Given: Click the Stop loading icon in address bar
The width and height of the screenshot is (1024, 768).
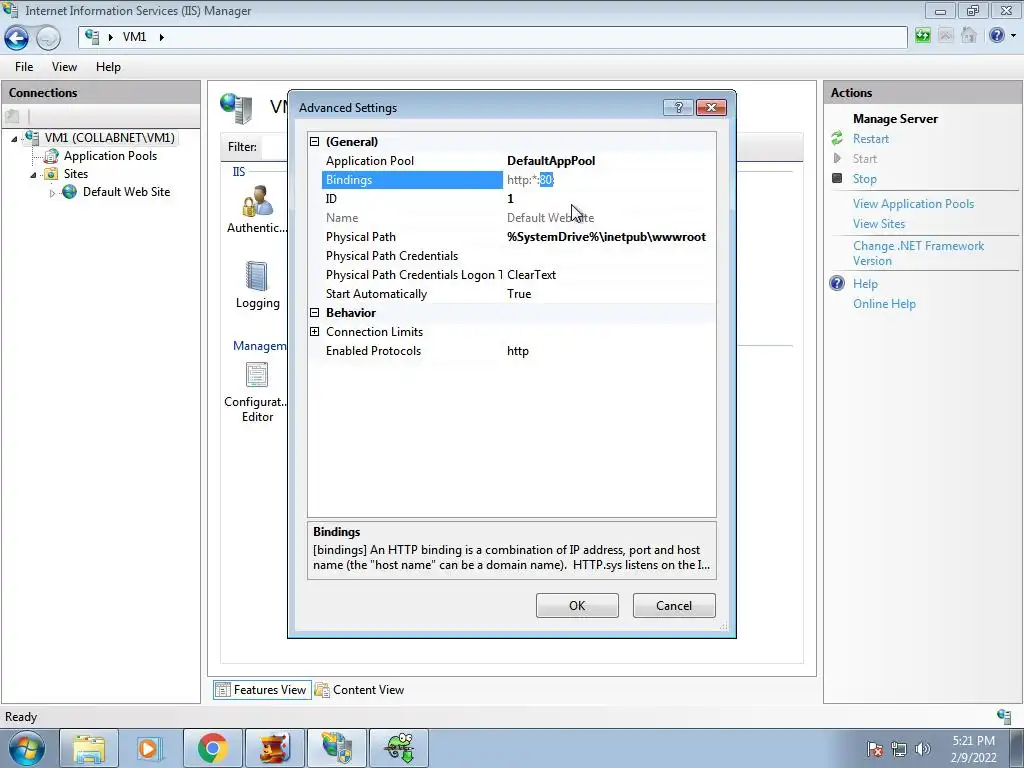Looking at the screenshot, I should coord(946,35).
